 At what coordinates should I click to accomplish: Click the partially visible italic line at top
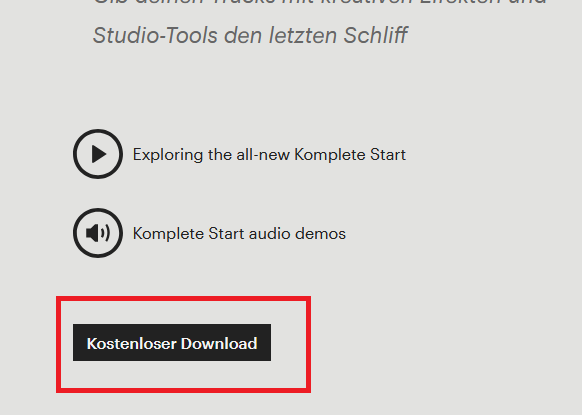319,3
